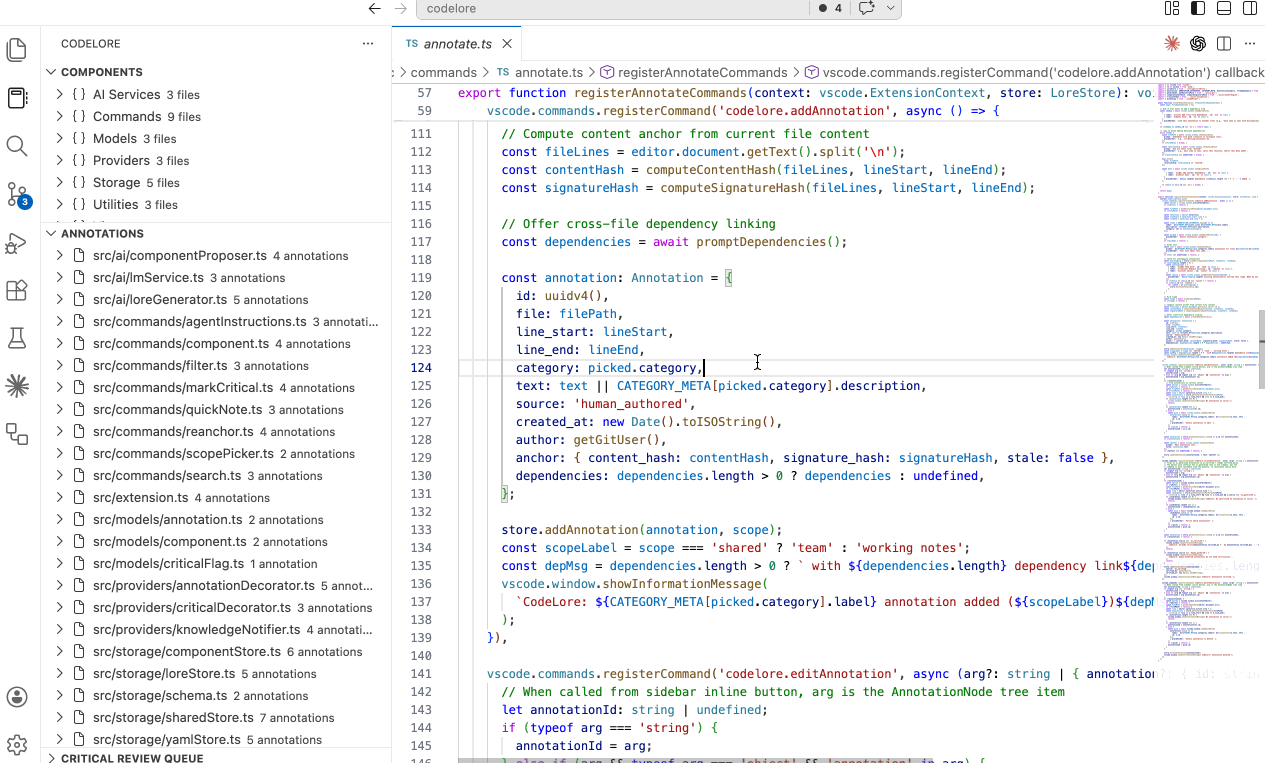This screenshot has width=1265, height=763.
Task: Select src/storage/loreStore.ts row
Action: pos(216,673)
